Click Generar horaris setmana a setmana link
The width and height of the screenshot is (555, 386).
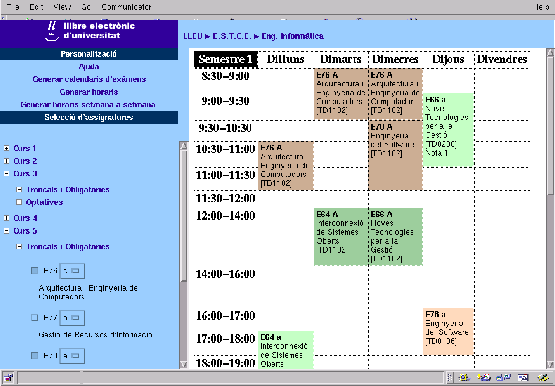[x=88, y=105]
